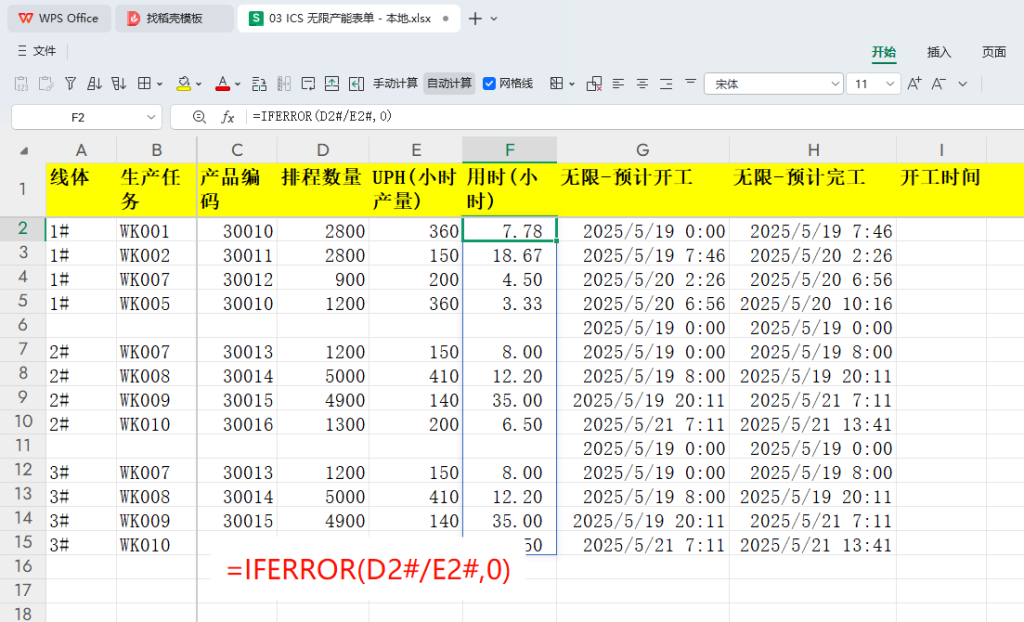The image size is (1024, 622).
Task: Open the 宋体 font name dropdown
Action: (835, 84)
